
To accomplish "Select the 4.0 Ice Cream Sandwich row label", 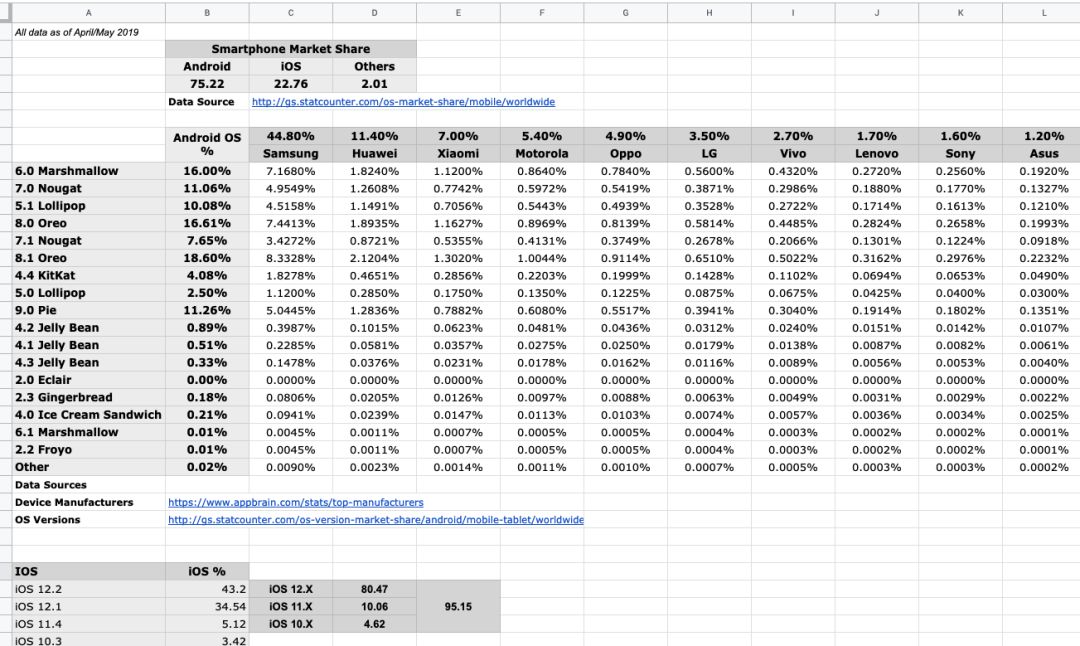I will coord(88,415).
